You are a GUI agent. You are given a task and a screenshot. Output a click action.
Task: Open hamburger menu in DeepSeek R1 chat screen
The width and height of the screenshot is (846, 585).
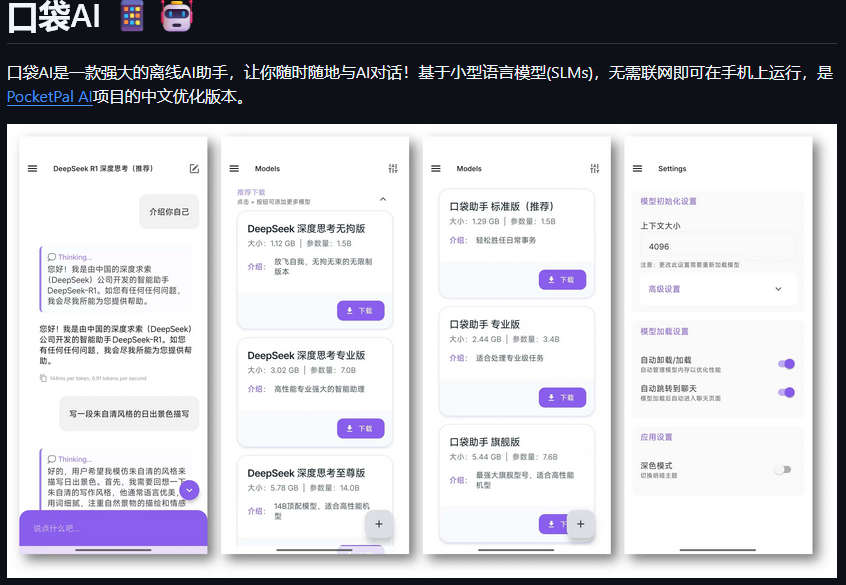(x=32, y=168)
